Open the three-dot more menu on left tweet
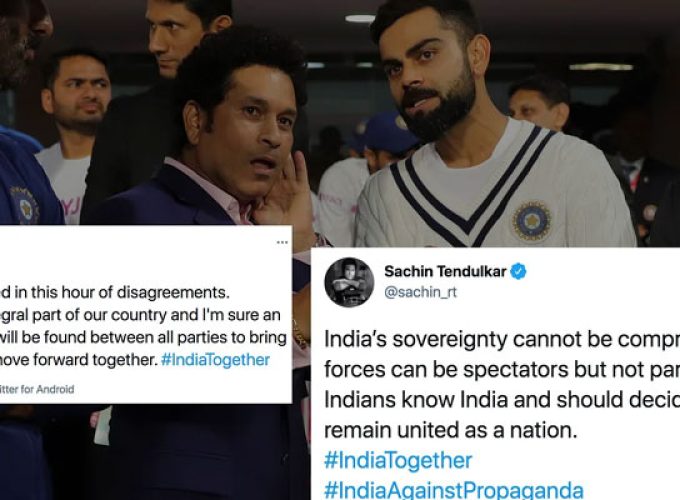The width and height of the screenshot is (680, 500). point(282,242)
